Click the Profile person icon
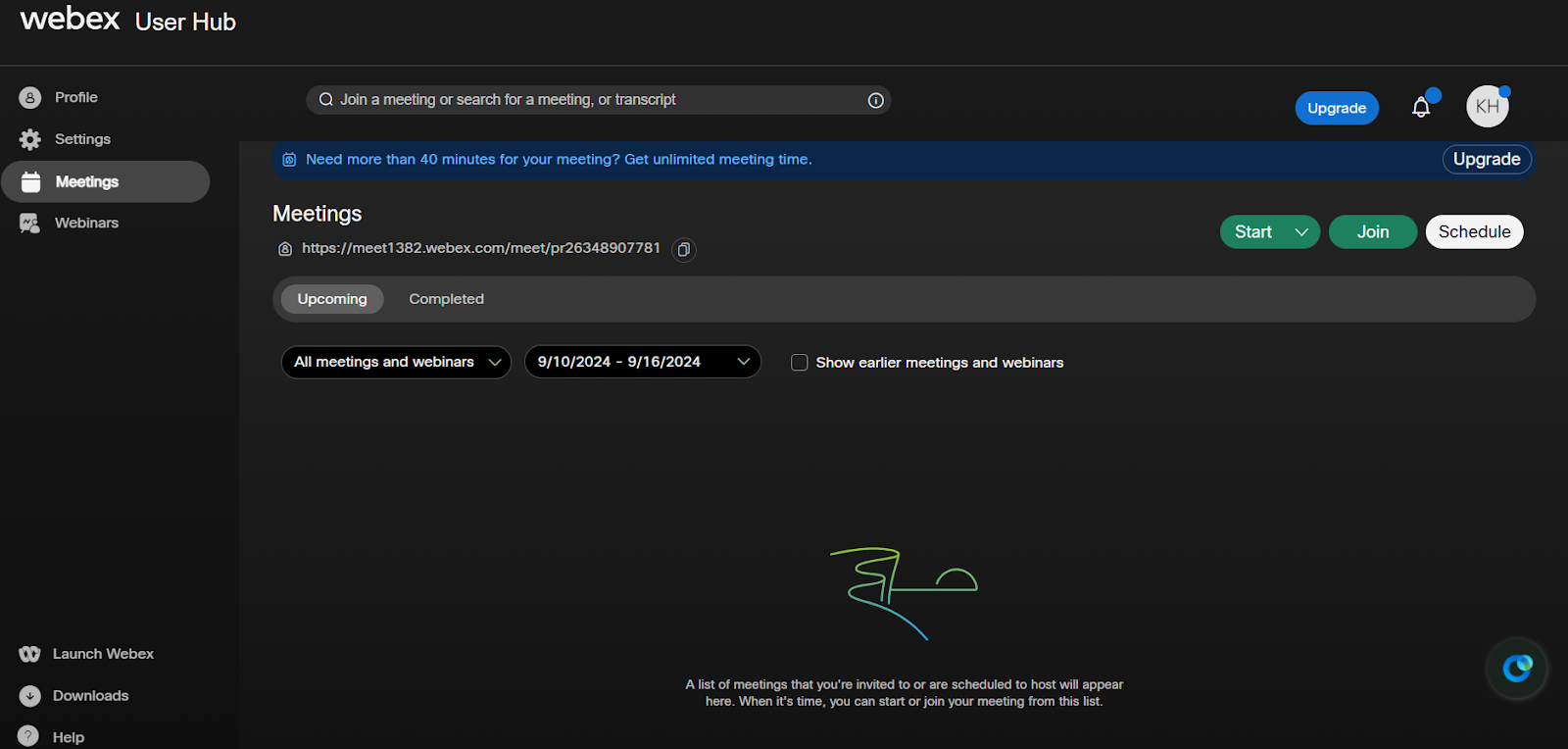 pyautogui.click(x=30, y=98)
